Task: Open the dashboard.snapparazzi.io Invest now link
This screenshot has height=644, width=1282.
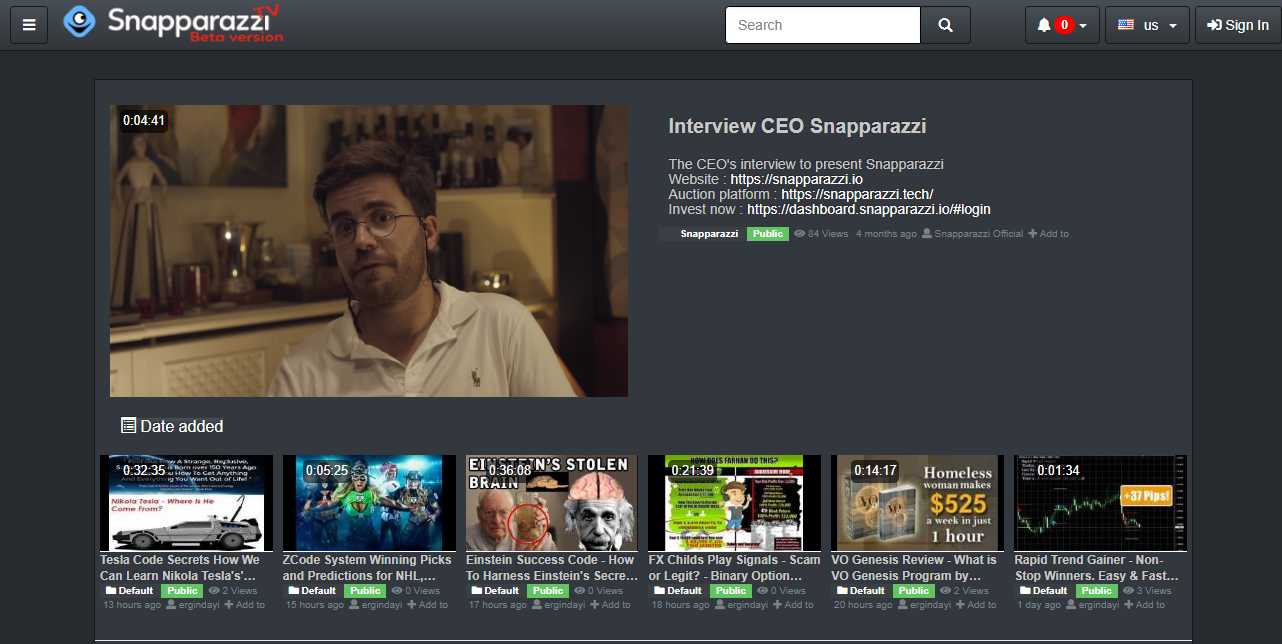Action: (x=868, y=209)
